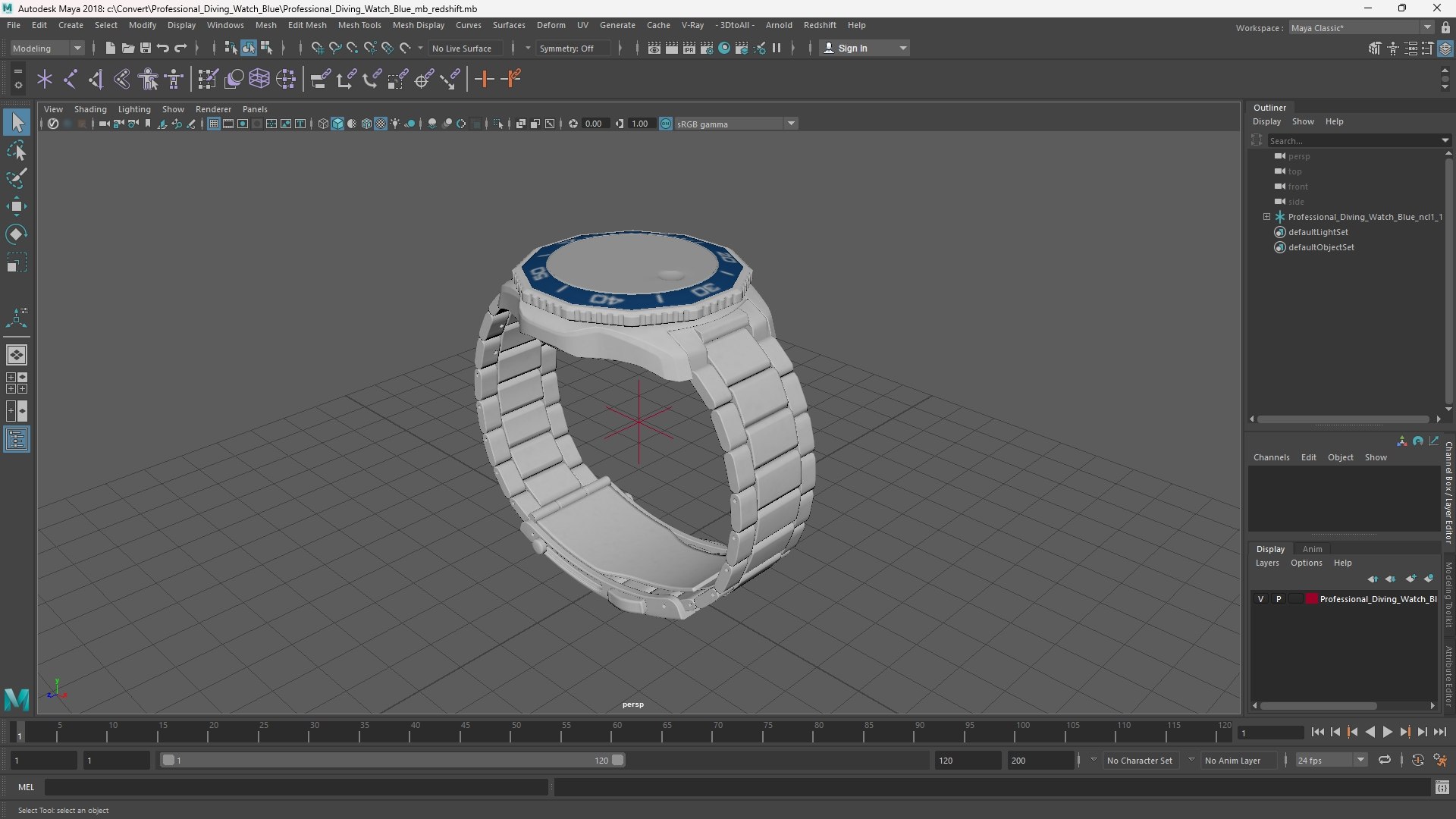Screen dimensions: 1456x819
Task: Expand the Professional_Diving_Watch_Blue outliner node
Action: [x=1266, y=217]
